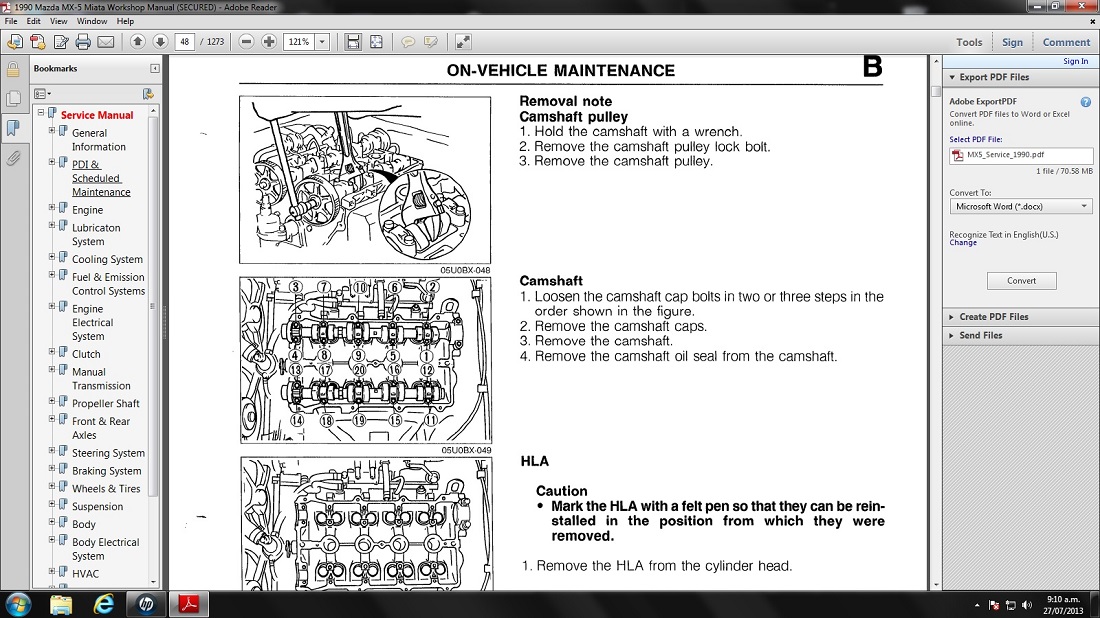Add a sticky note comment
The height and width of the screenshot is (618, 1100).
[408, 42]
